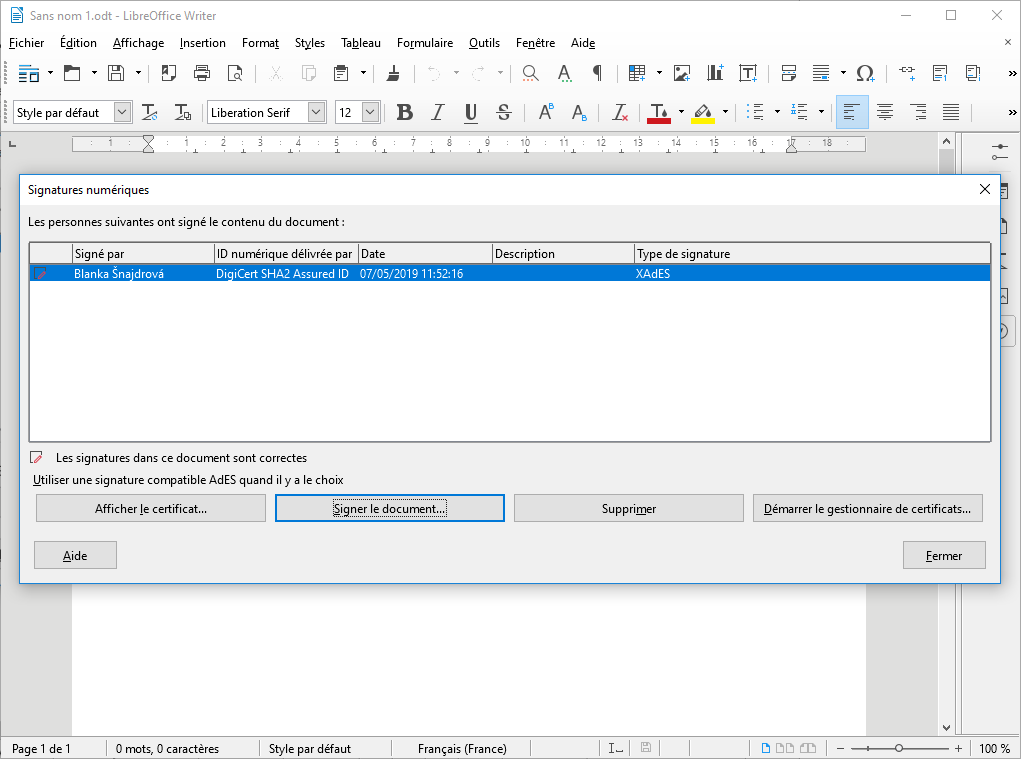The width and height of the screenshot is (1021, 759).
Task: Click the Open folder icon
Action: click(72, 73)
